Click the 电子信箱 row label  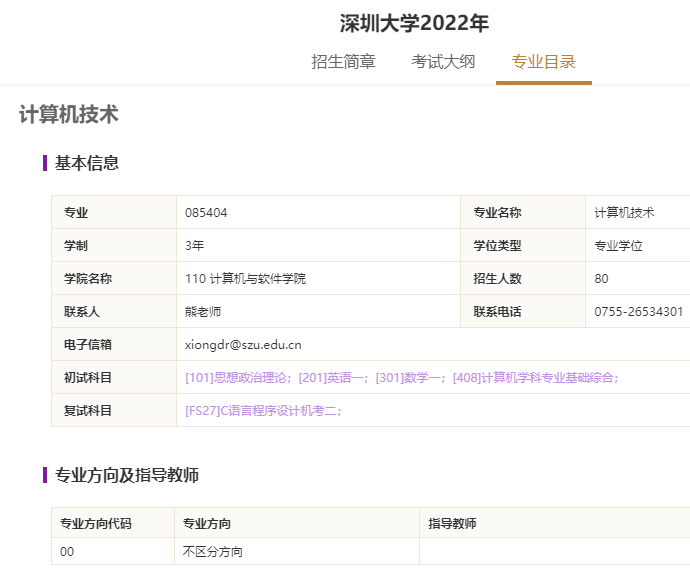88,345
